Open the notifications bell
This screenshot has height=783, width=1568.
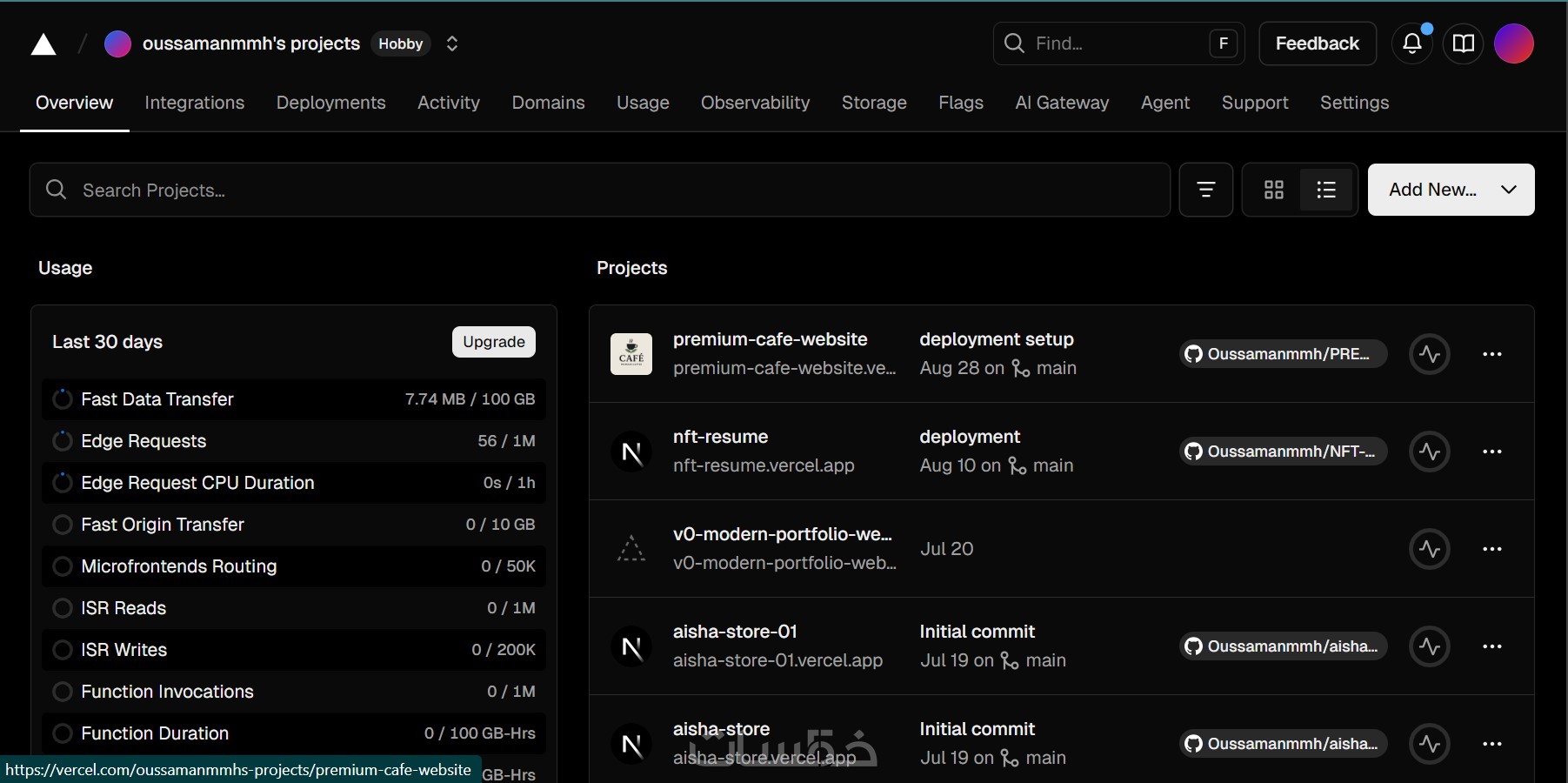click(x=1412, y=43)
